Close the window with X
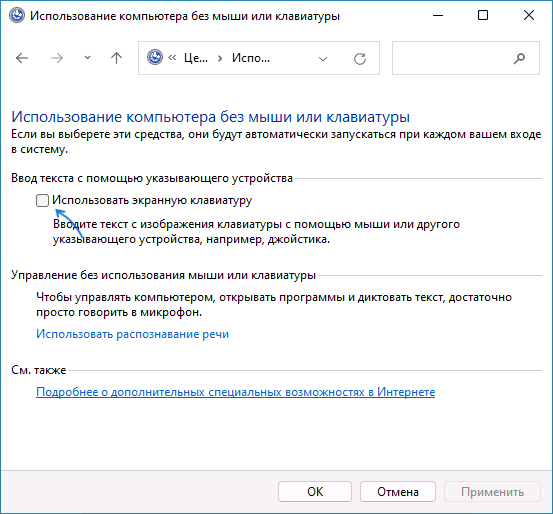This screenshot has height=514, width=553. [x=529, y=16]
